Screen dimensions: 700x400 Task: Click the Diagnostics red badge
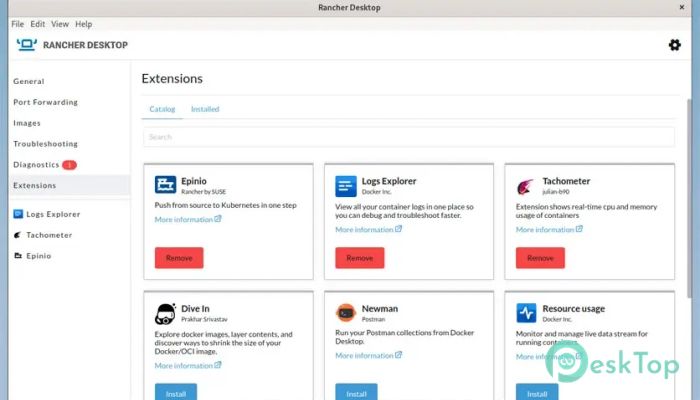coord(69,165)
